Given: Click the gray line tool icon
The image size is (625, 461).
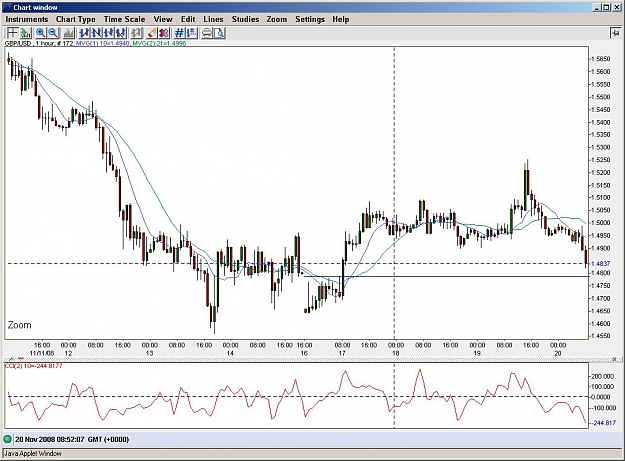Looking at the screenshot, I should (137, 33).
